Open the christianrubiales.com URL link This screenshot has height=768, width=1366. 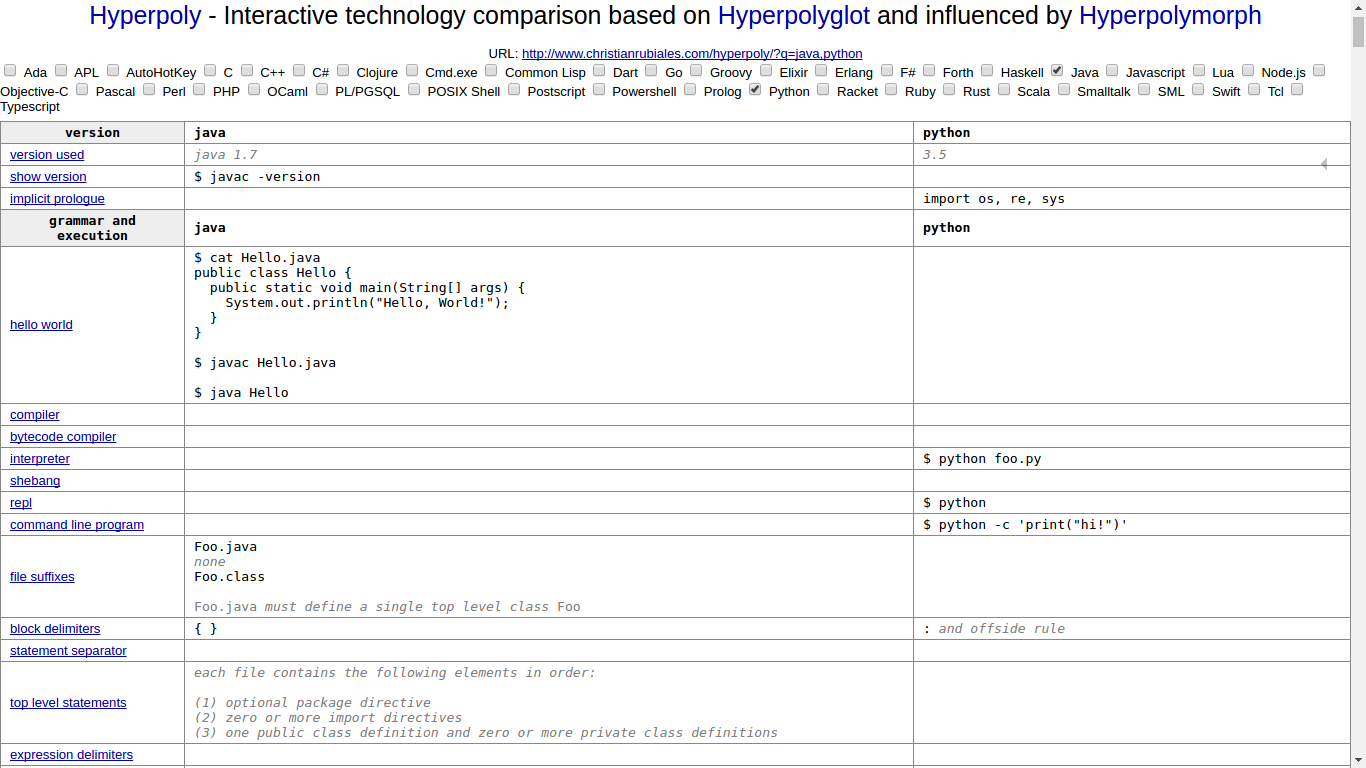[692, 54]
